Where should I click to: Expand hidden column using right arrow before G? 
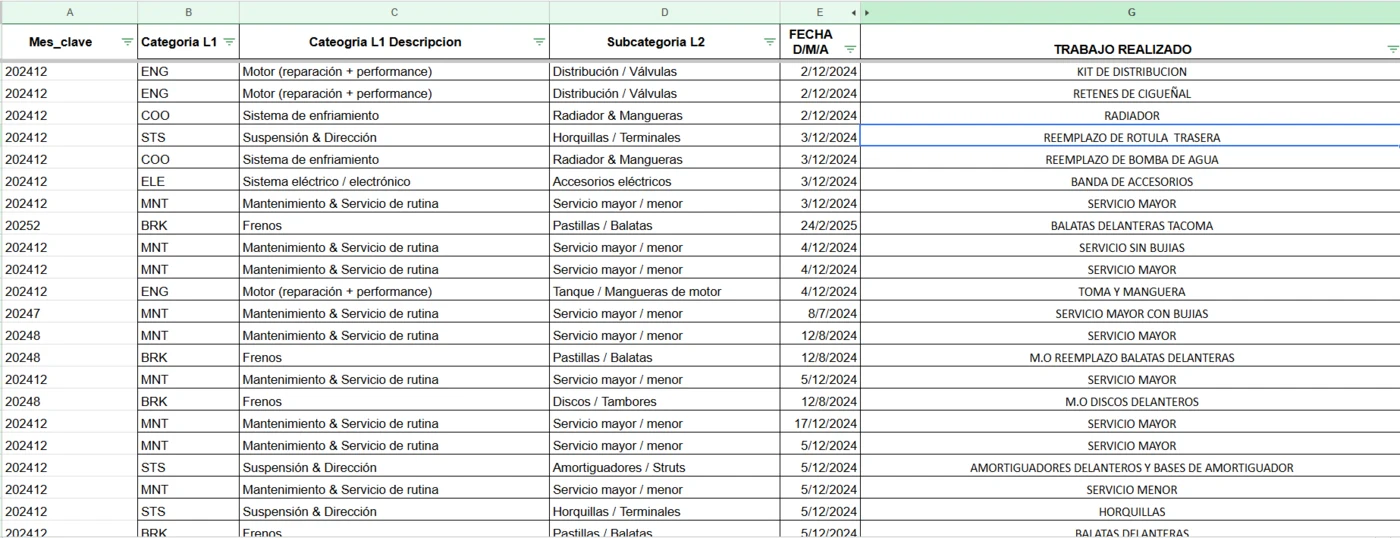pyautogui.click(x=867, y=12)
